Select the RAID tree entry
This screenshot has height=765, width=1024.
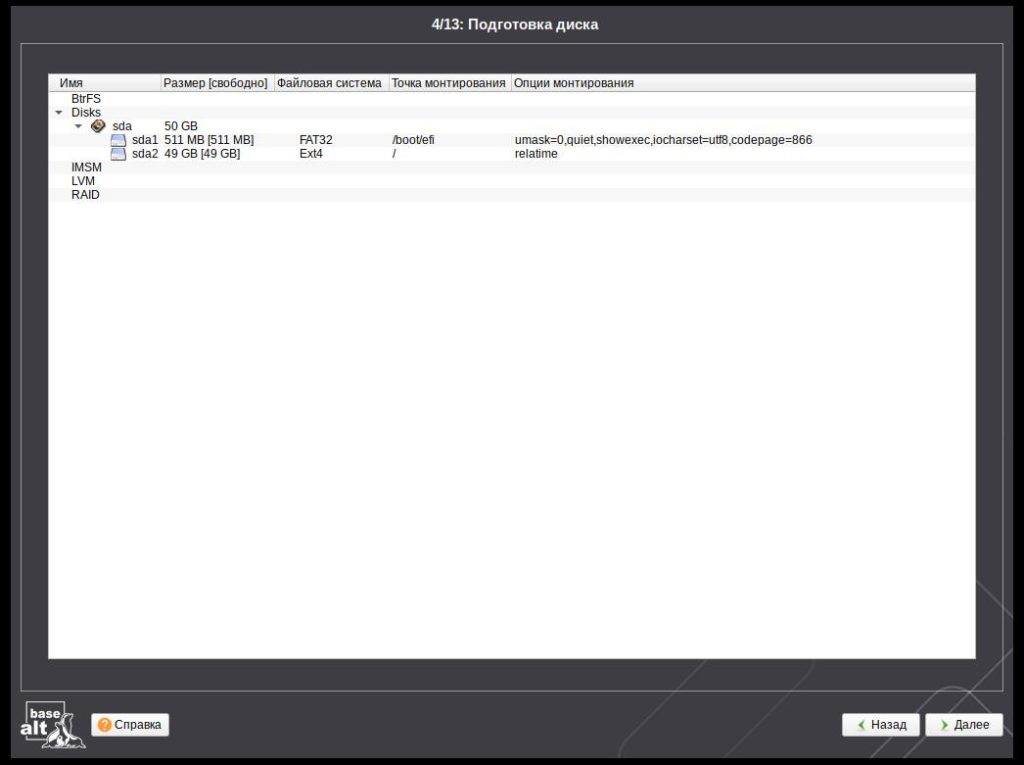click(85, 195)
